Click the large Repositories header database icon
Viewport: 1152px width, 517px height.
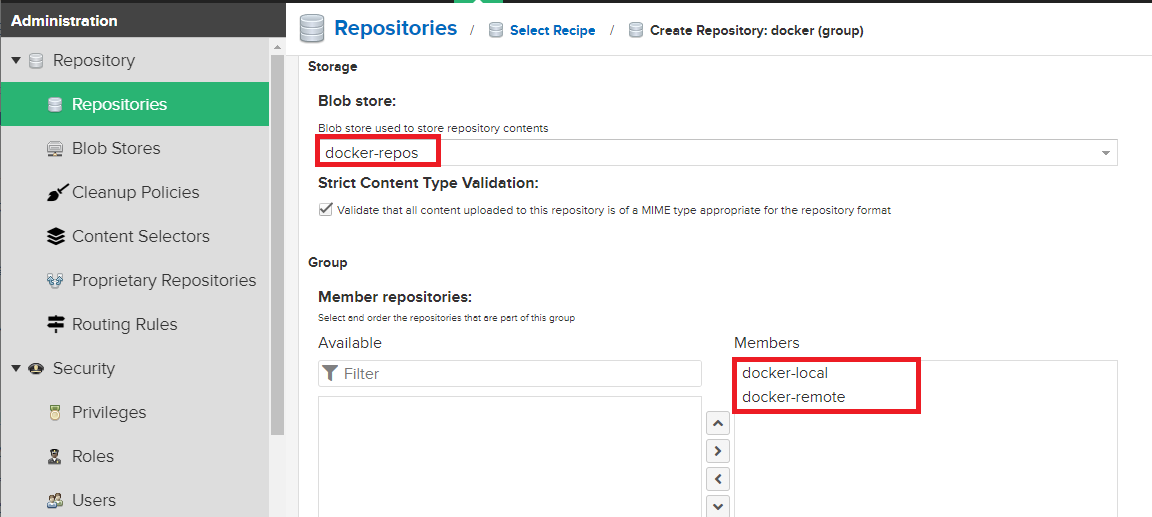tap(312, 30)
